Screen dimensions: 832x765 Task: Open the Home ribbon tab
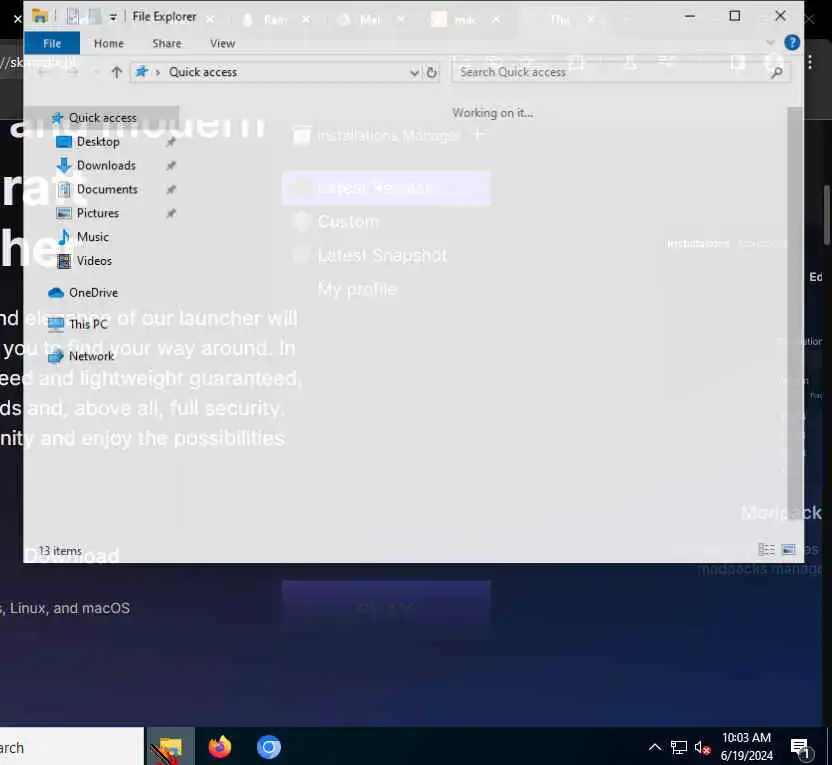click(x=109, y=44)
